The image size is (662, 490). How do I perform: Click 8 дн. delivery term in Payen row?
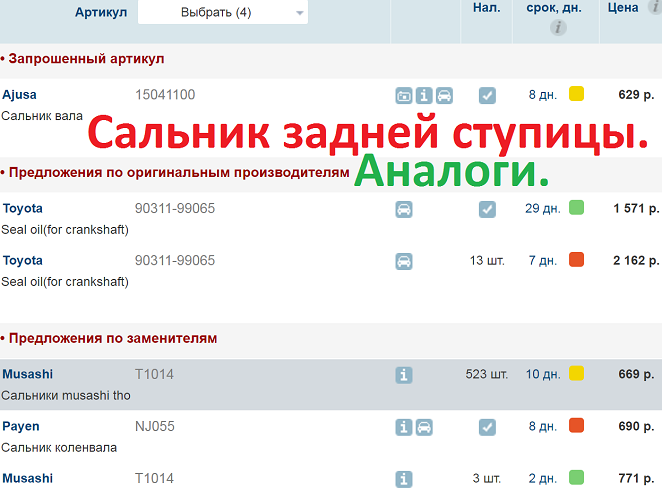[x=543, y=426]
